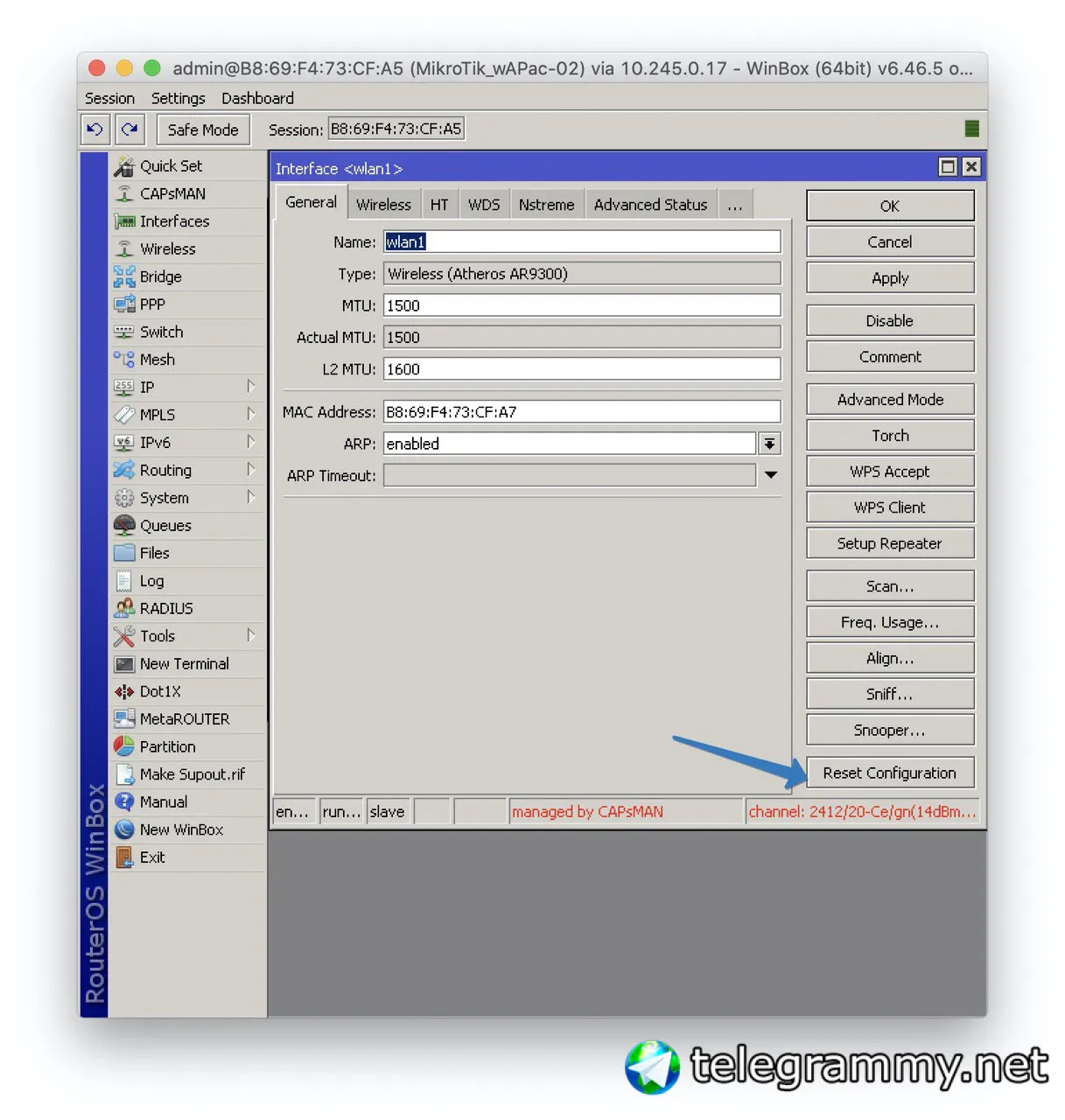Open the Session menu
The width and height of the screenshot is (1065, 1120).
pos(109,98)
